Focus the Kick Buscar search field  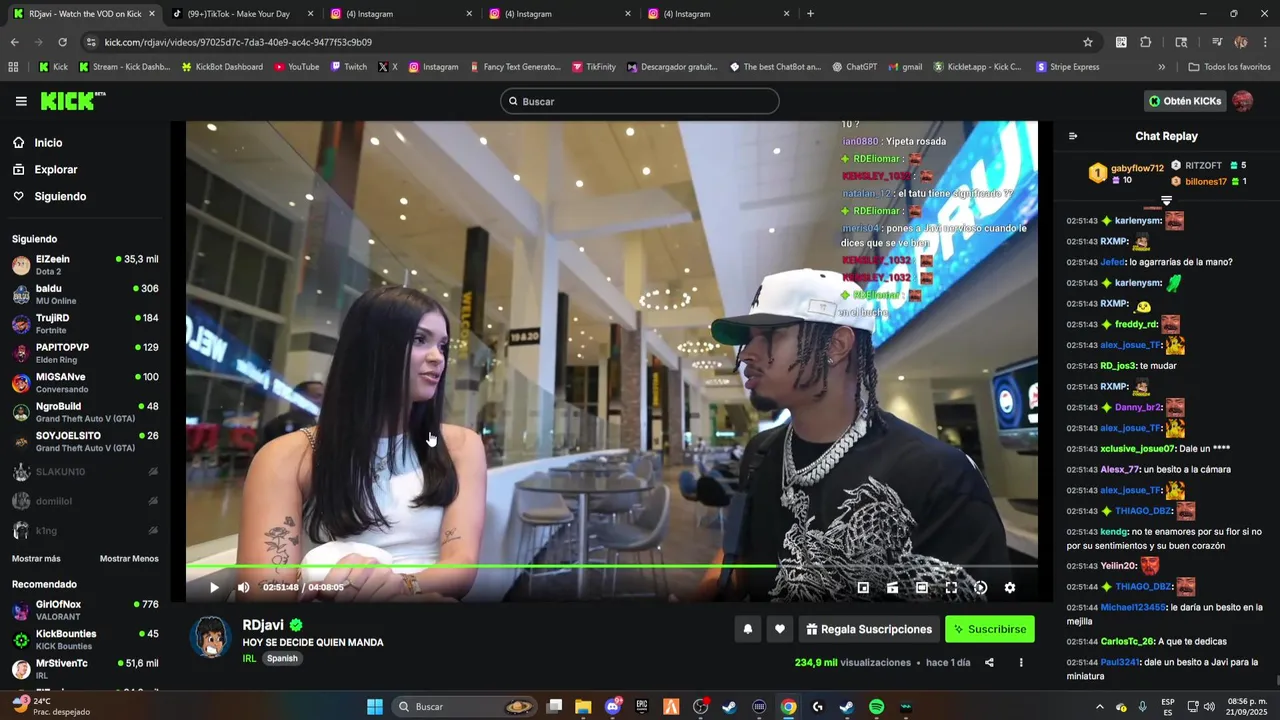point(640,101)
